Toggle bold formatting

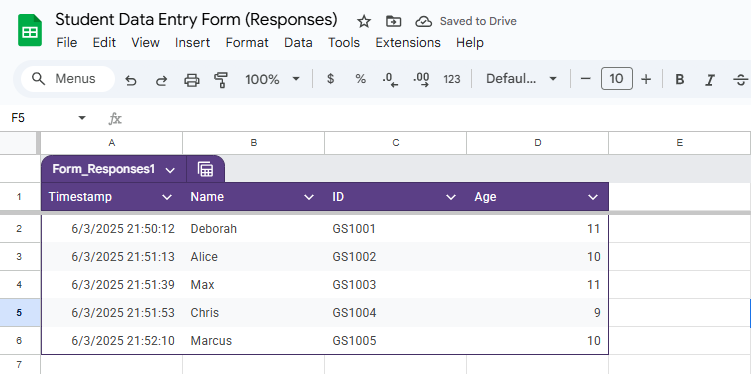coord(679,79)
